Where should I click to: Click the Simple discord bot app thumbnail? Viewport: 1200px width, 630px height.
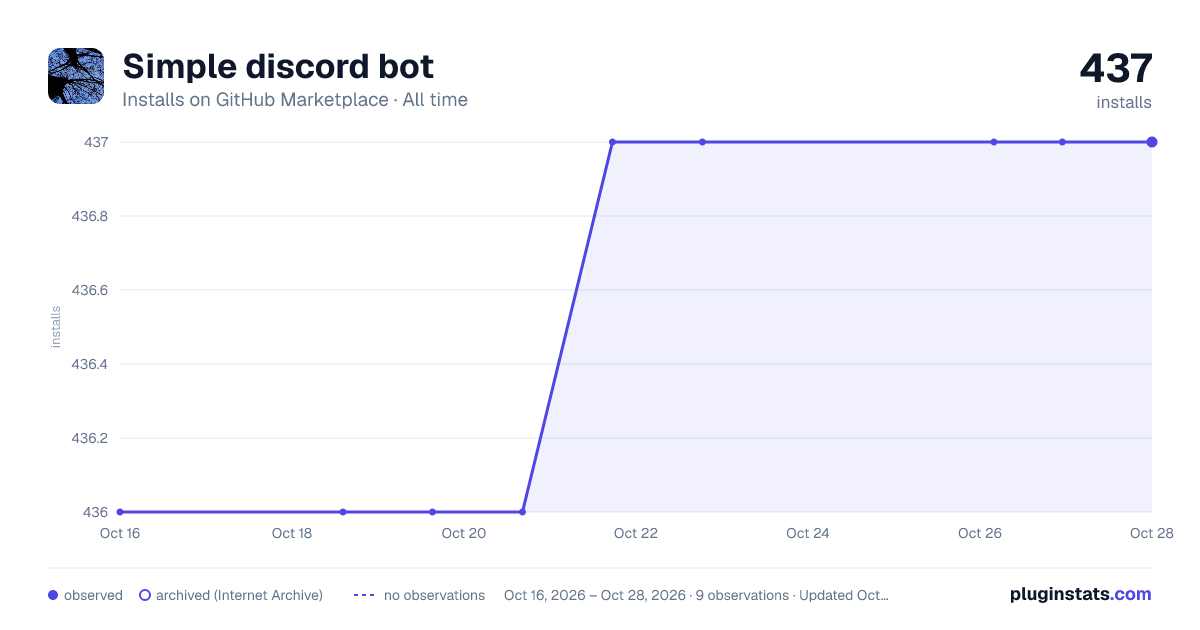[76, 76]
